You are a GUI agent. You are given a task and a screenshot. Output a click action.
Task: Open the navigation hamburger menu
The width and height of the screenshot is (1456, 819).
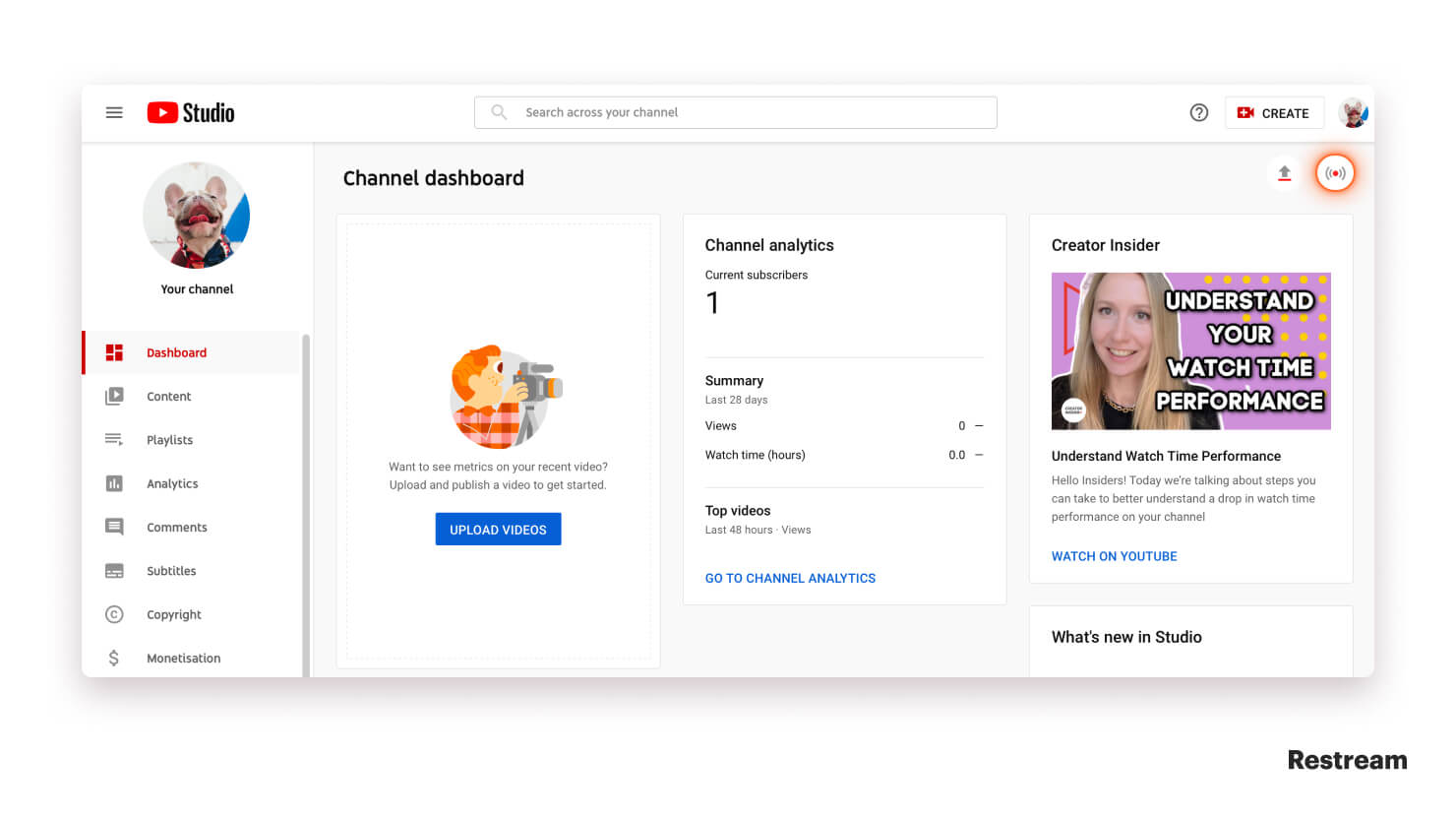click(114, 112)
